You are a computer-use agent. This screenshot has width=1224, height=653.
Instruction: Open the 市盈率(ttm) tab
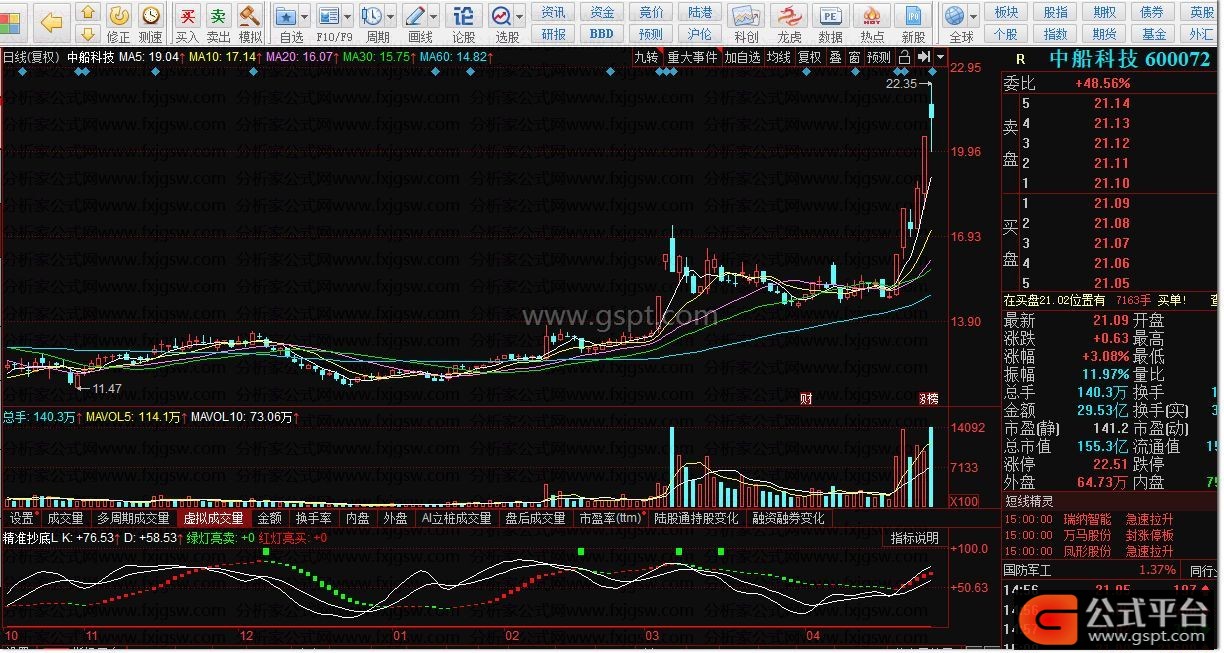(x=610, y=518)
